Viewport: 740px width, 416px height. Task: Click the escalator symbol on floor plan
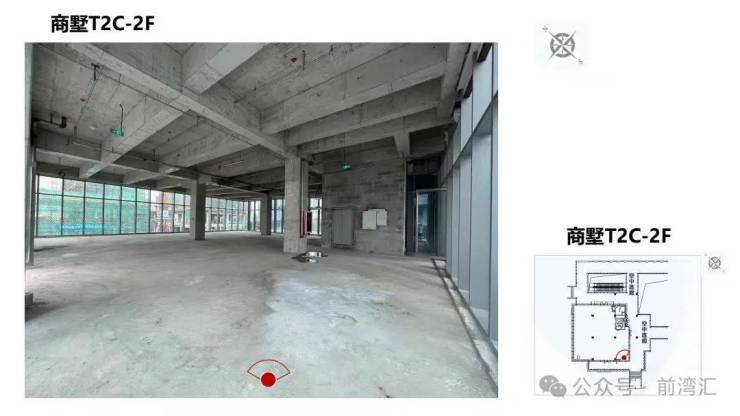click(x=608, y=285)
